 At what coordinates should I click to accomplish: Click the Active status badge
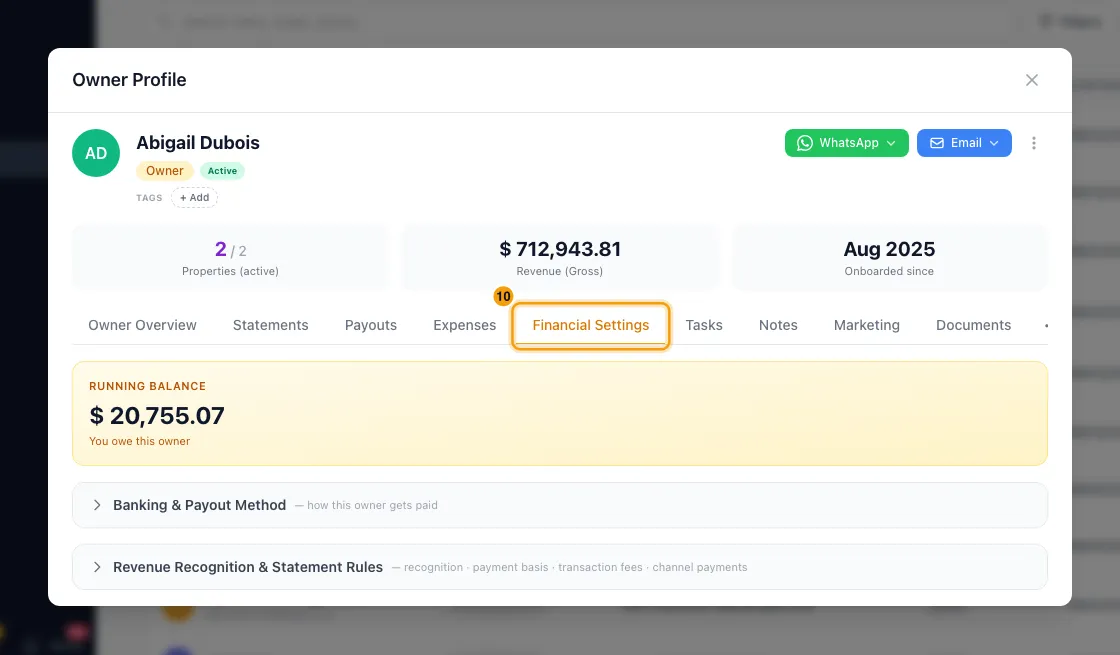coord(222,171)
